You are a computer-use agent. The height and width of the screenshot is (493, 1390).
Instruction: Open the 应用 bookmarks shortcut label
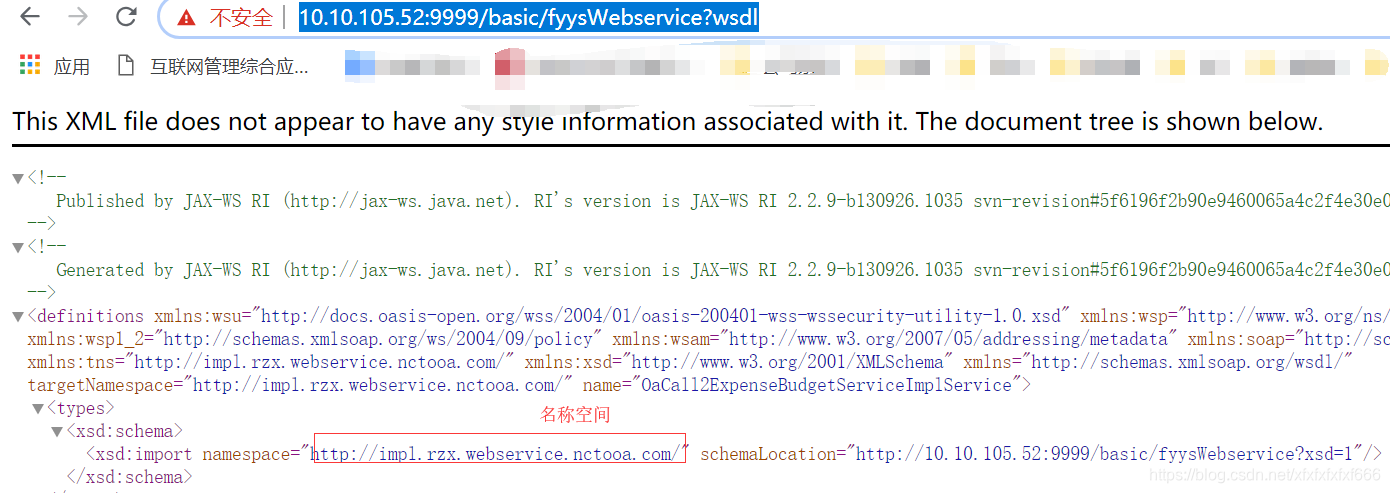tap(72, 66)
